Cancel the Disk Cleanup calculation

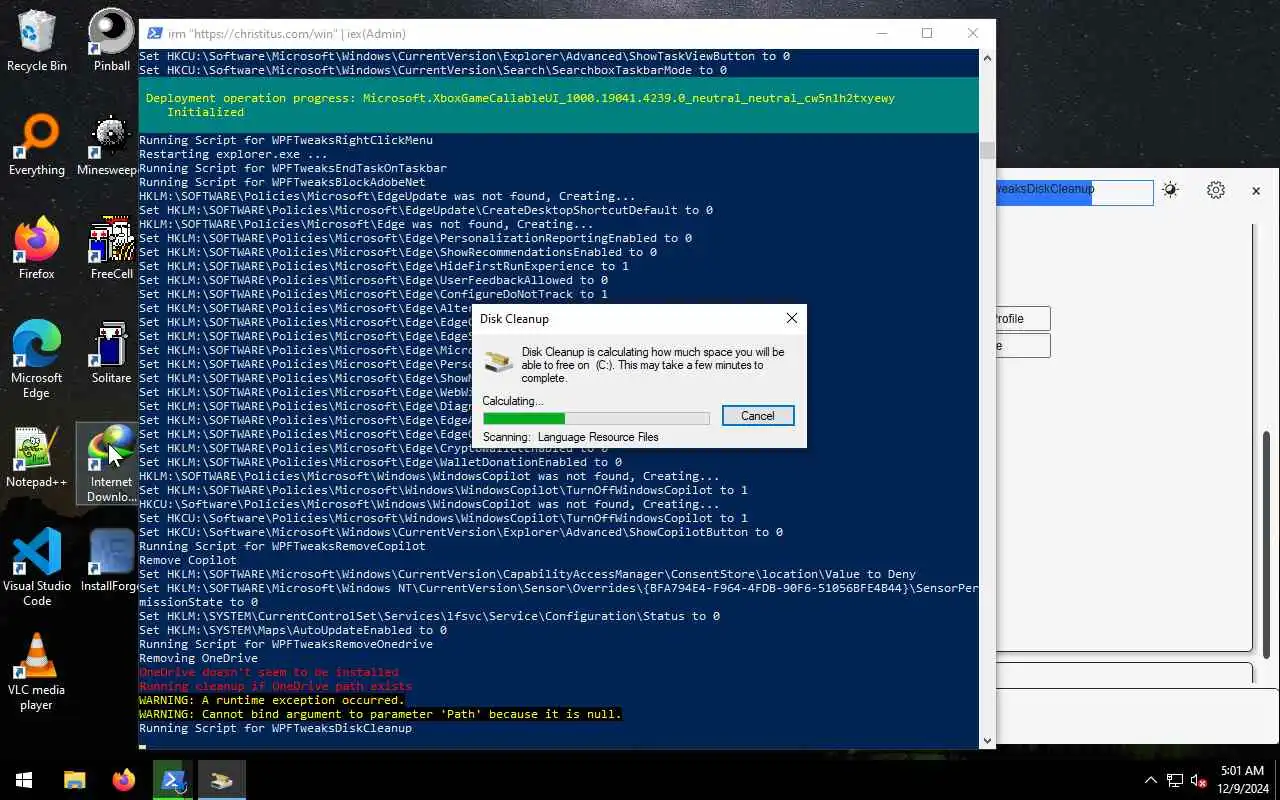(757, 416)
